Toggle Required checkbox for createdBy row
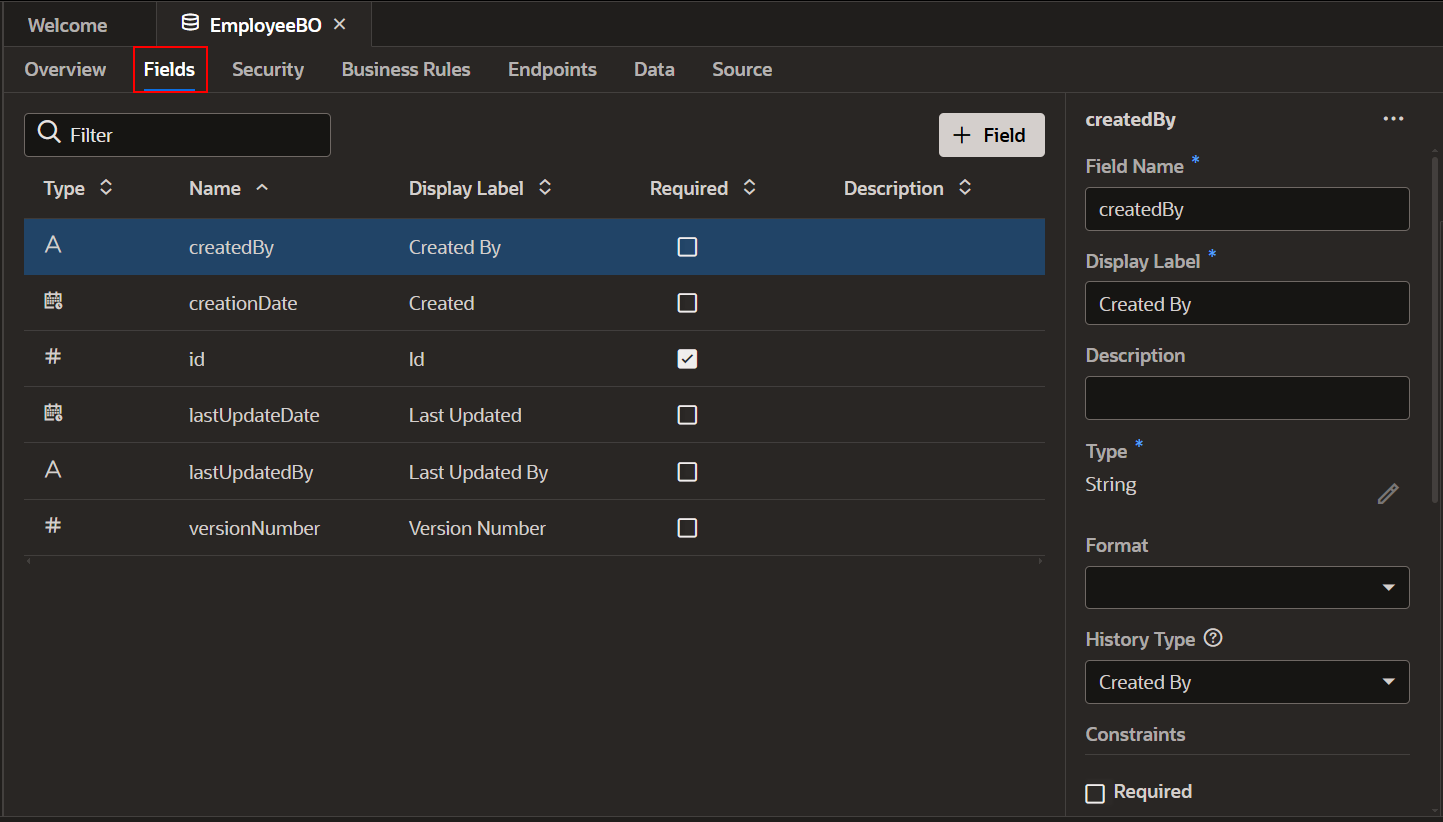The width and height of the screenshot is (1443, 822). pos(687,247)
